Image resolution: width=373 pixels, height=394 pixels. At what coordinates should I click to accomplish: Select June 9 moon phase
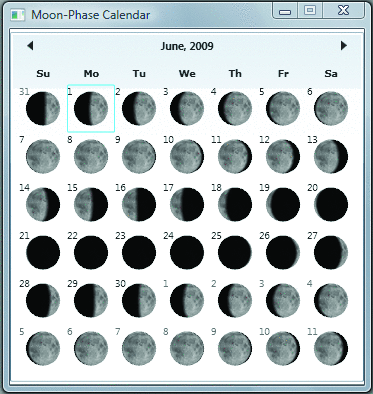point(139,156)
